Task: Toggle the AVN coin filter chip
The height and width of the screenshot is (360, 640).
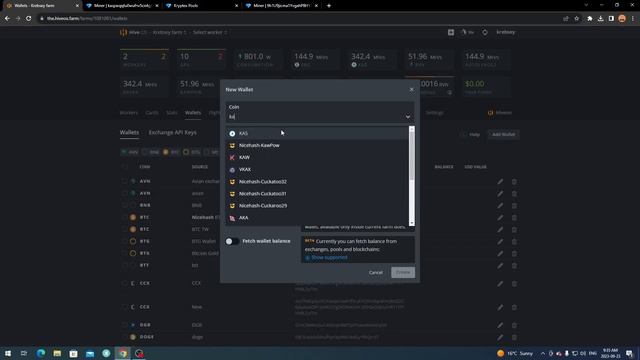Action: coord(130,152)
